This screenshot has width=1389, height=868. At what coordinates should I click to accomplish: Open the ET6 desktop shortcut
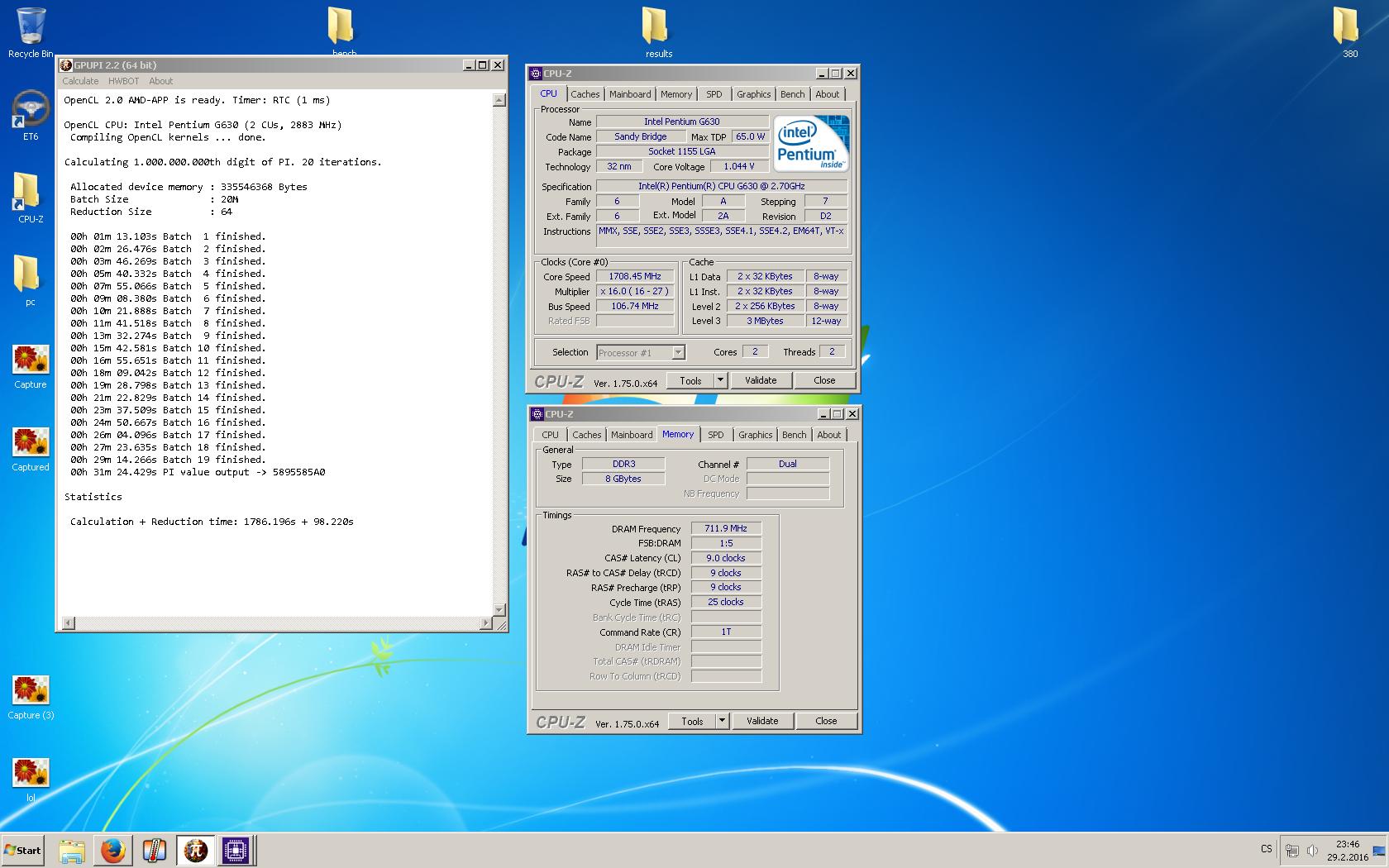[31, 115]
